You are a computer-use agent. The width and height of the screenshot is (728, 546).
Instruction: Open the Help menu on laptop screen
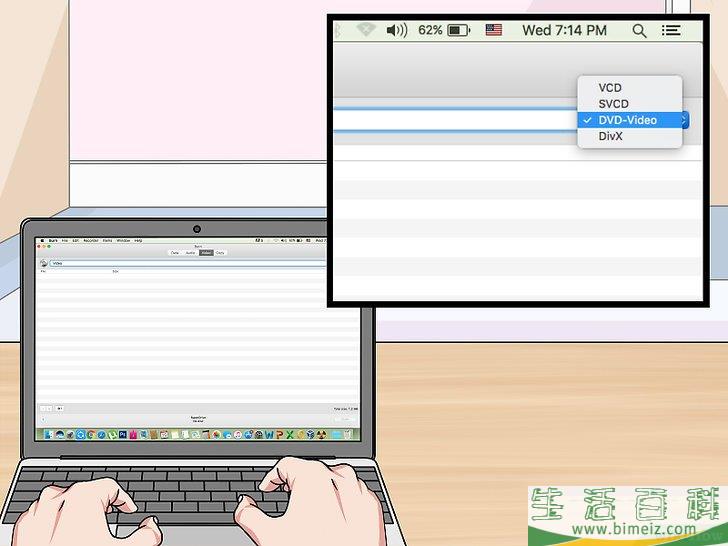click(x=138, y=240)
